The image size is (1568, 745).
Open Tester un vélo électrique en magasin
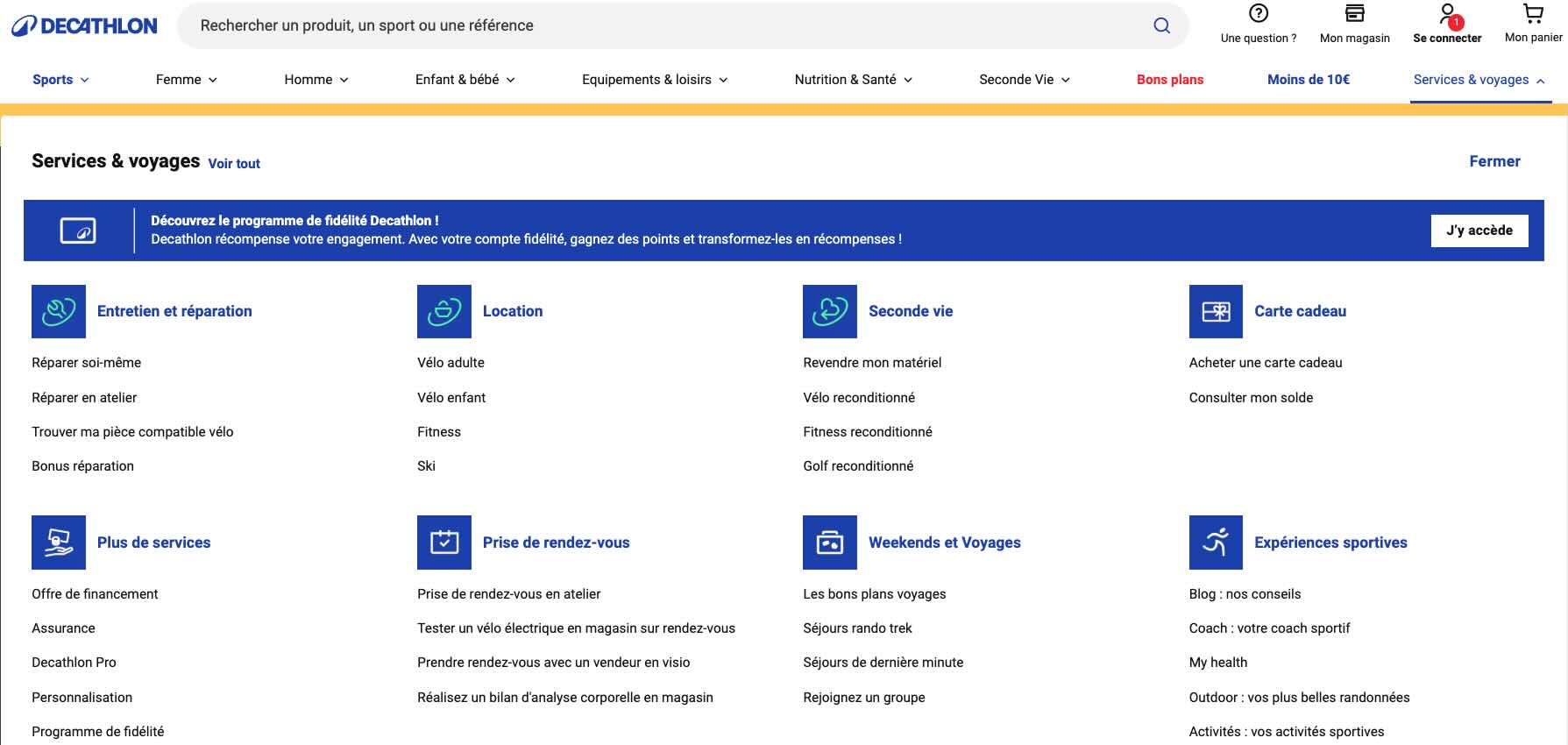click(576, 628)
